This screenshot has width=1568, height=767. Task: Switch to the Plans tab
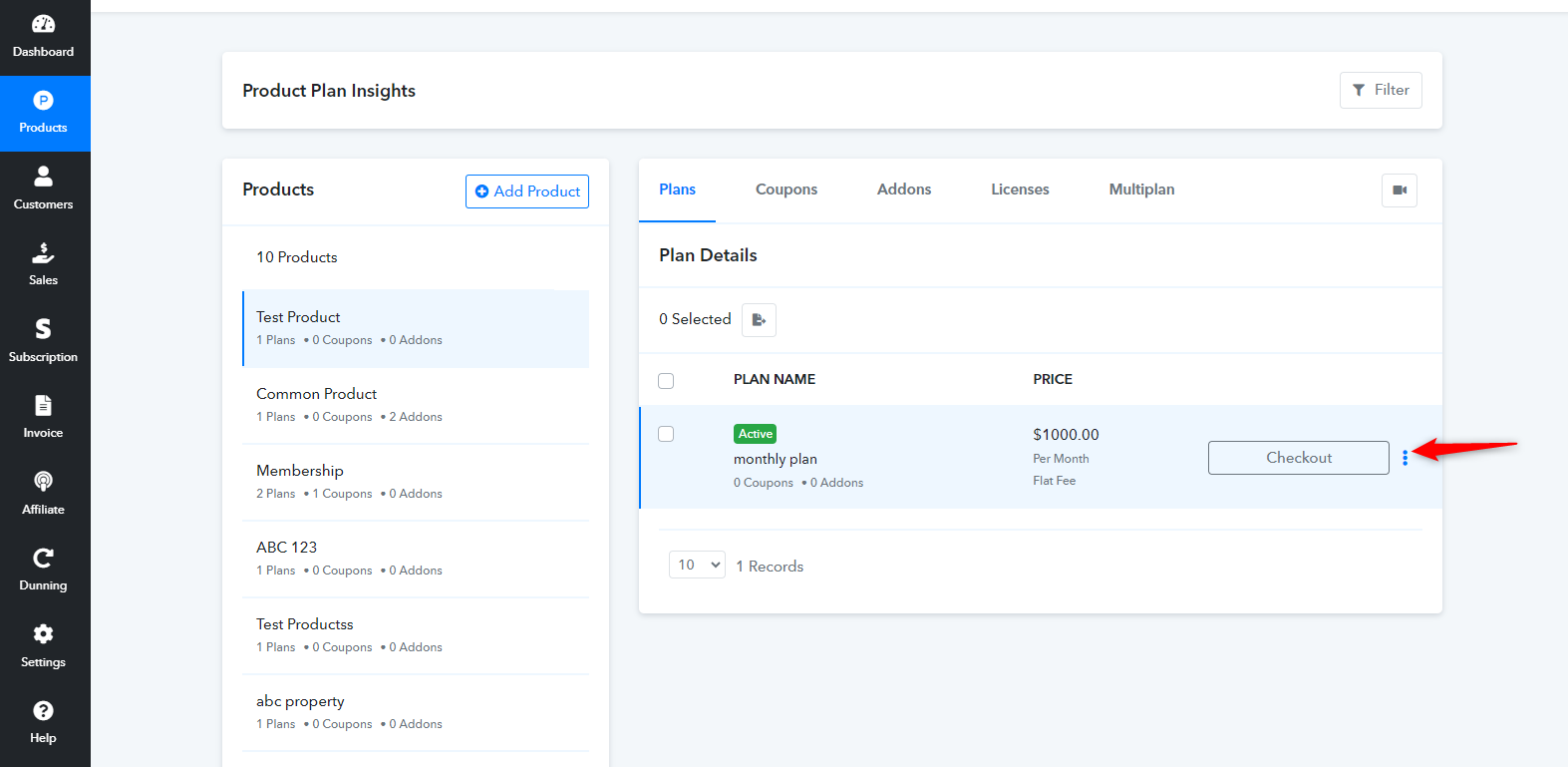(677, 190)
